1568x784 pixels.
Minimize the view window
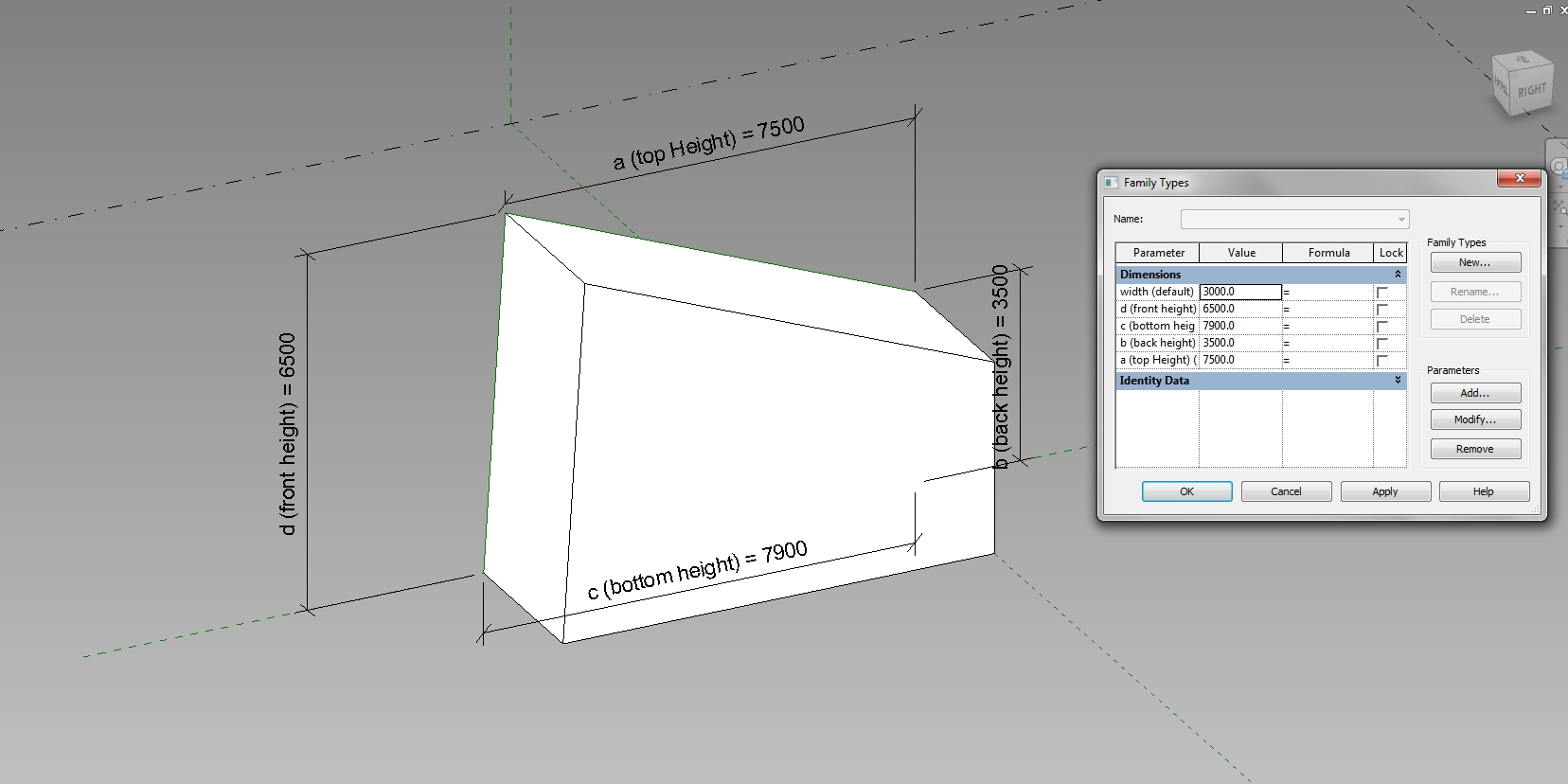point(1531,10)
